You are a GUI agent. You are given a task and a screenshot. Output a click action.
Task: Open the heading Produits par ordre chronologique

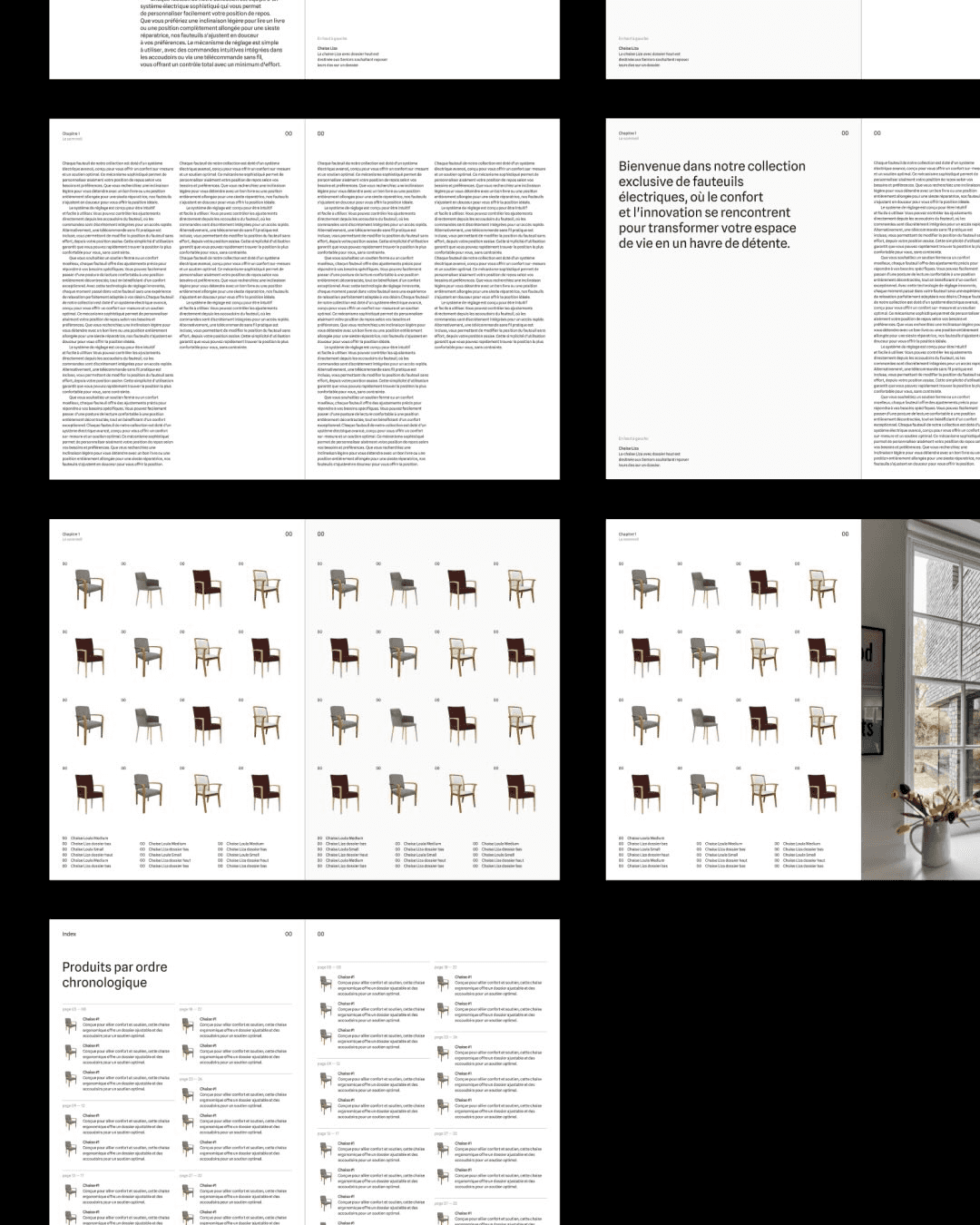116,975
